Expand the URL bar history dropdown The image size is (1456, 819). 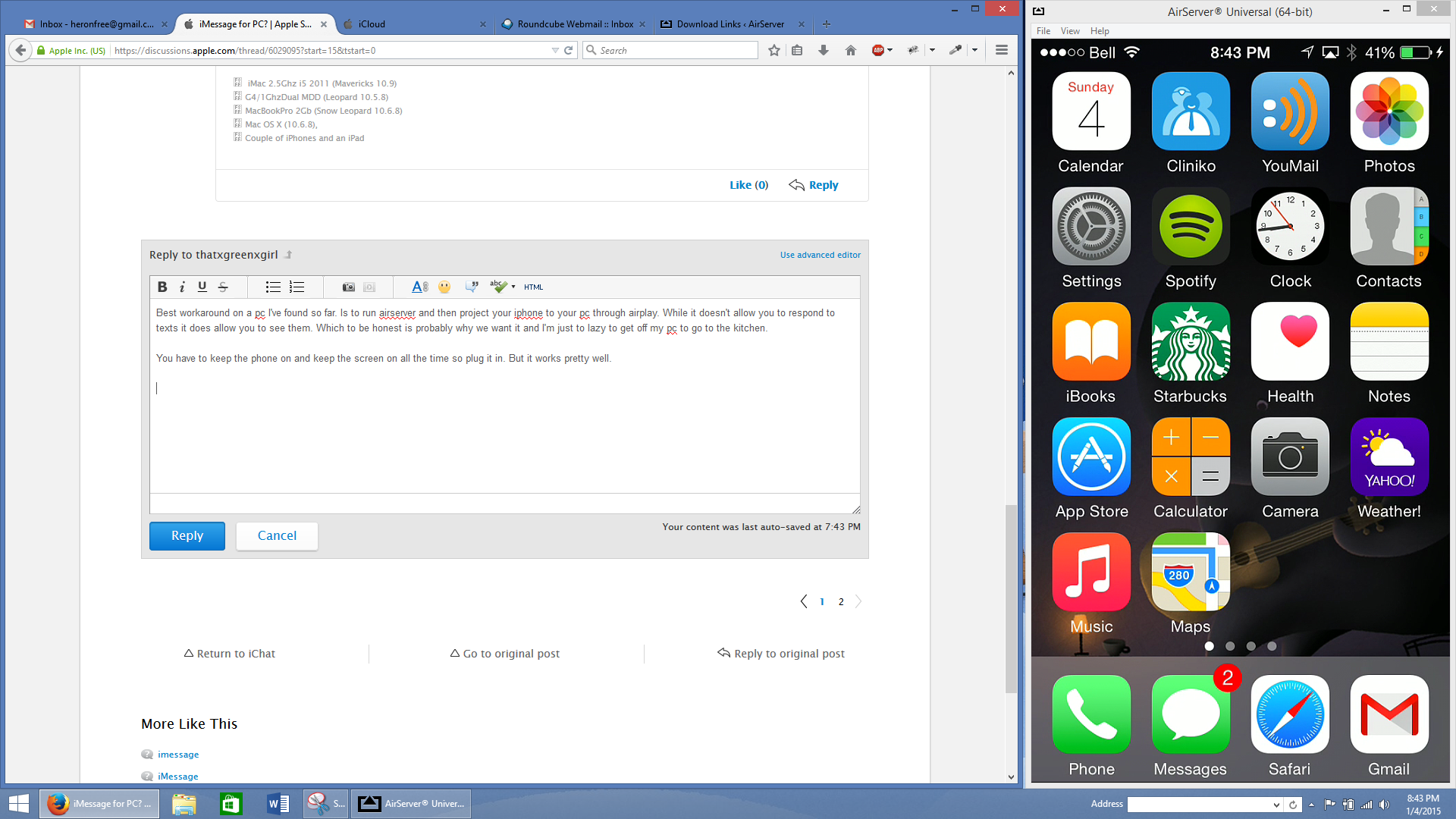pyautogui.click(x=555, y=50)
